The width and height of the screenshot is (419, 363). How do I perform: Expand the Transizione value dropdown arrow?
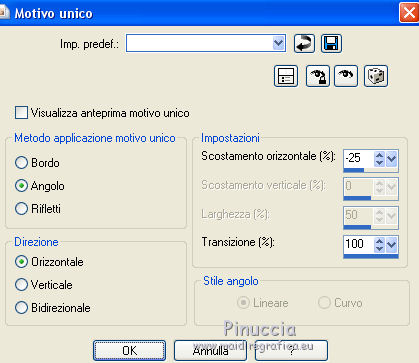click(x=391, y=245)
